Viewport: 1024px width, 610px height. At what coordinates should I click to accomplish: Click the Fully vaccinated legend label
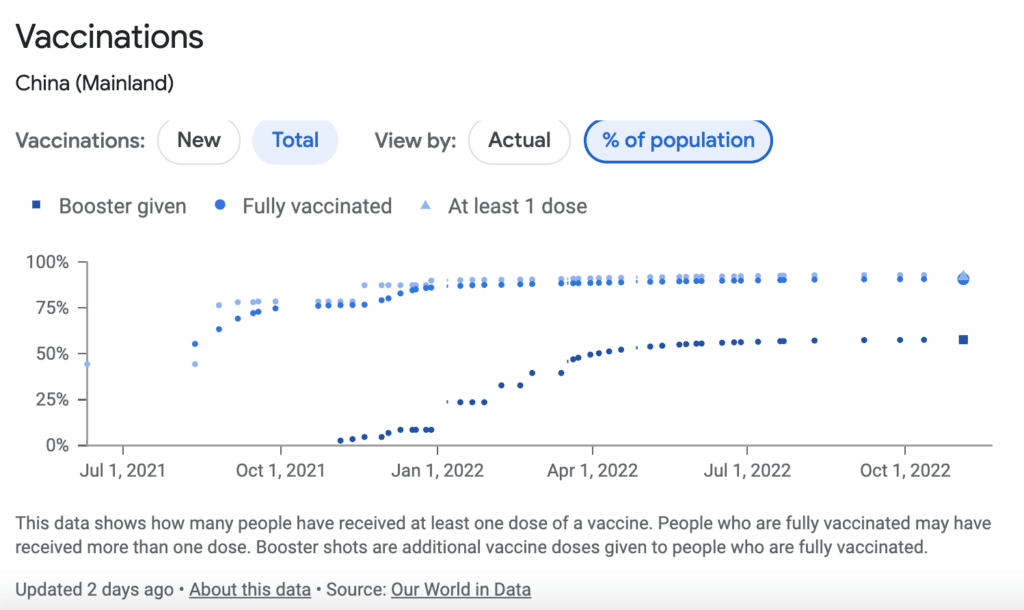coord(317,207)
